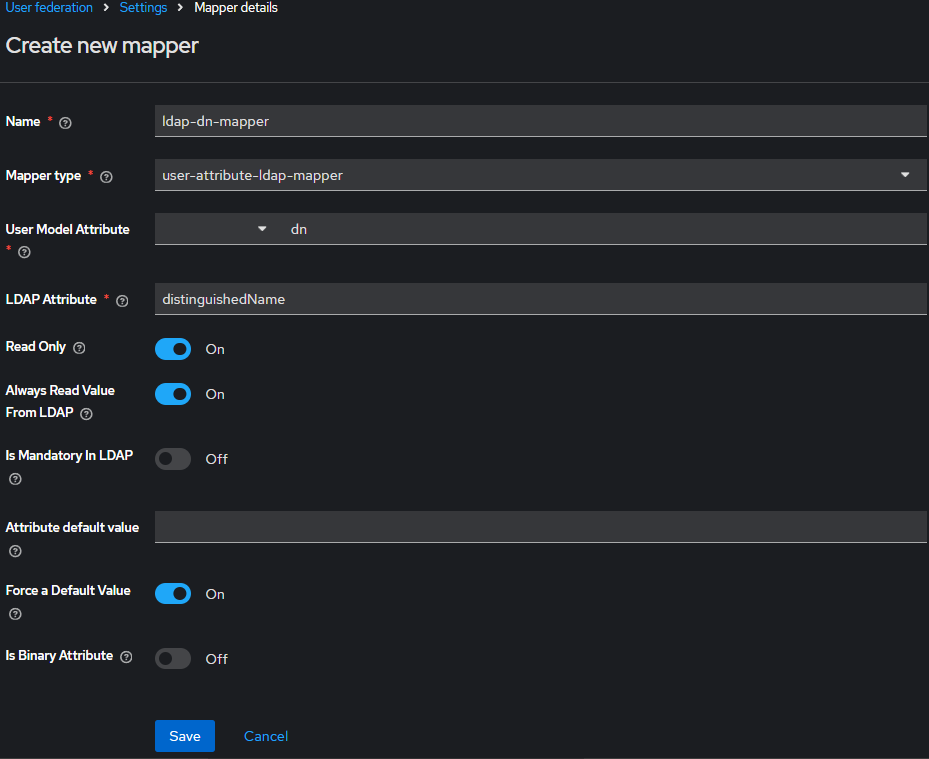Enable Is Binary Attribute toggle
Viewport: 929px width, 759px height.
click(173, 658)
